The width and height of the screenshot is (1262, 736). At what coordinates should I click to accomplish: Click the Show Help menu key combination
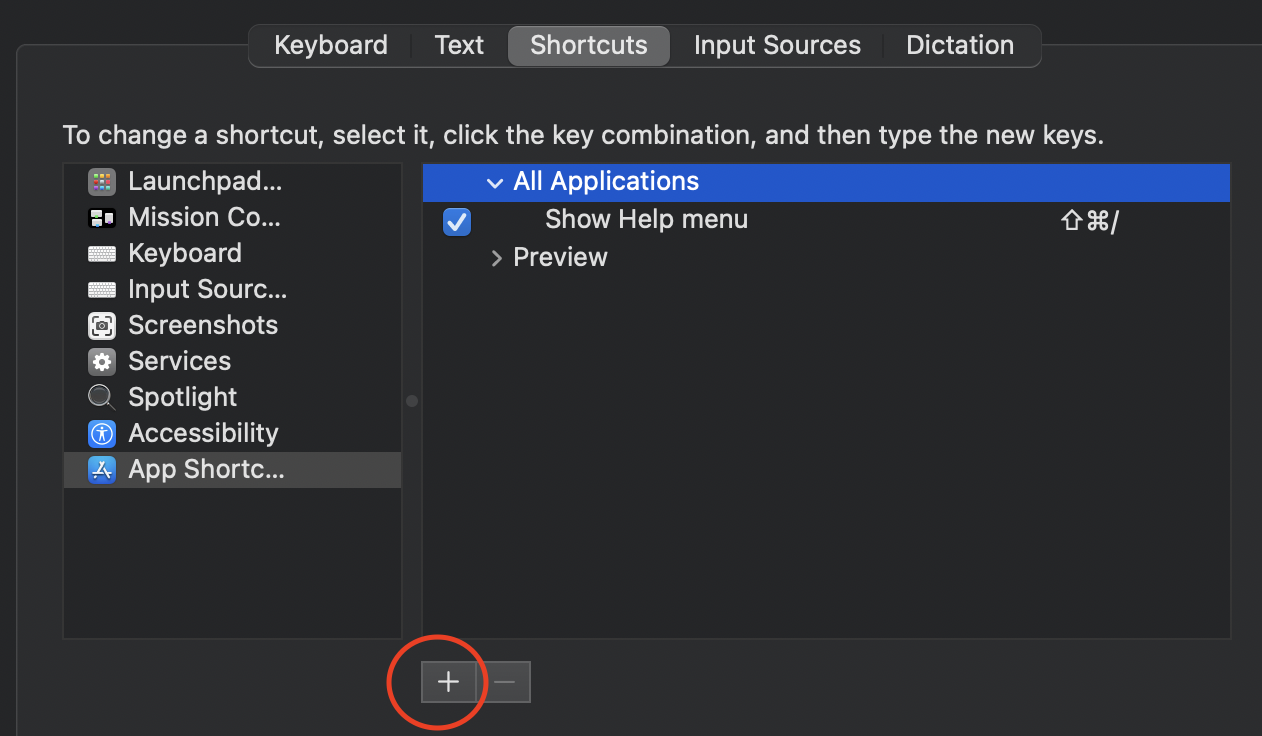tap(1089, 221)
